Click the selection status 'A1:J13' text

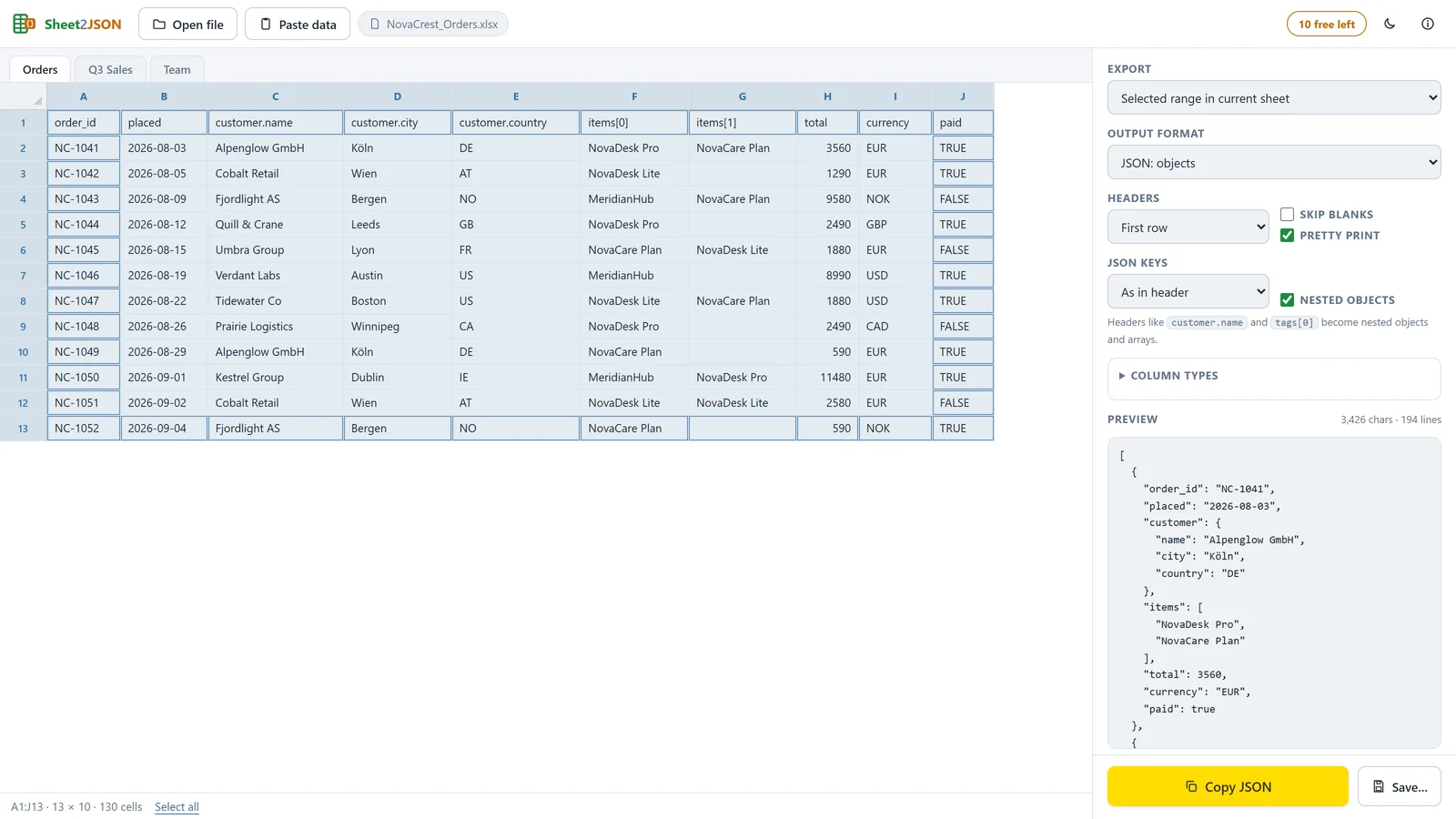26,806
